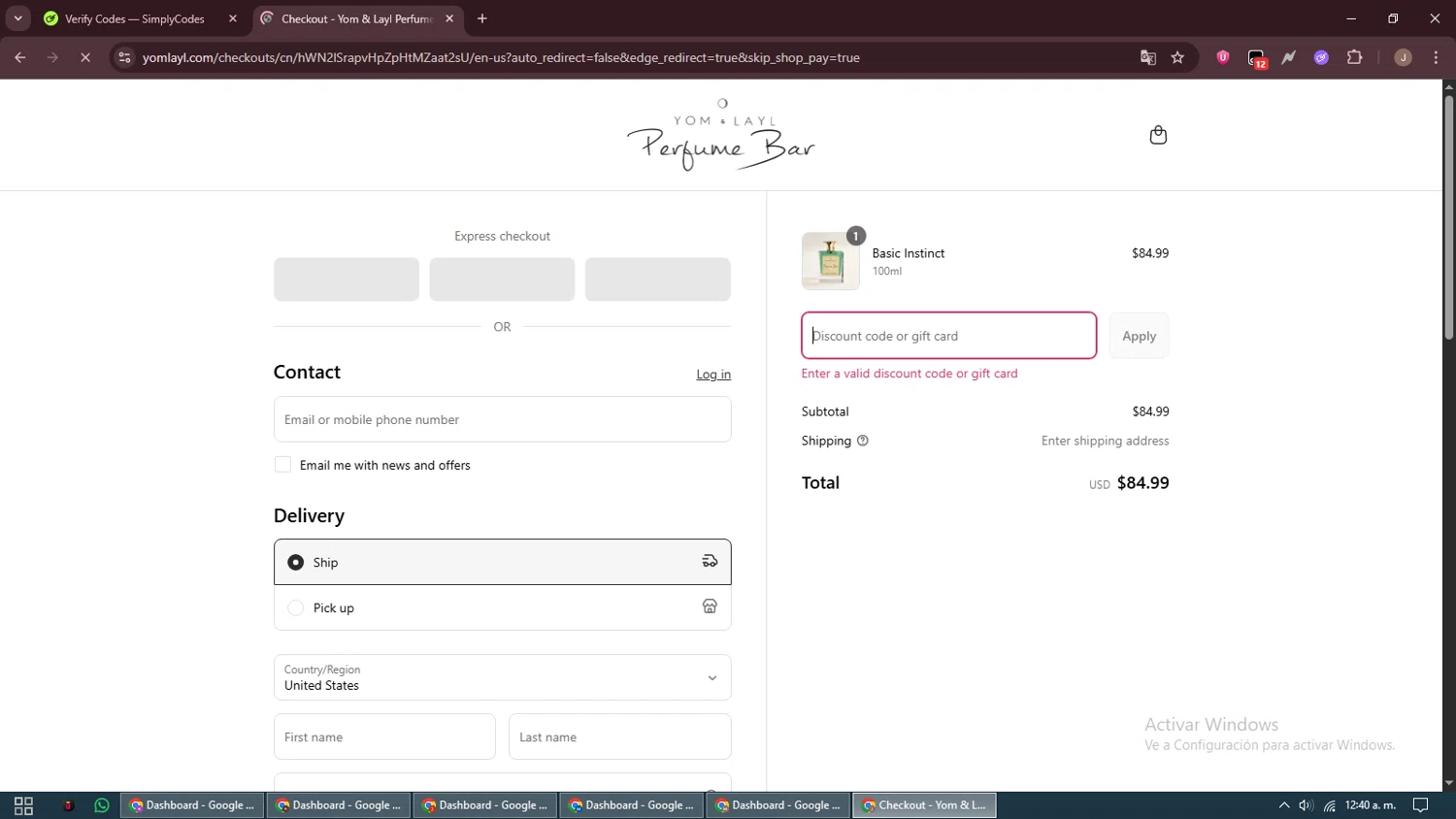Viewport: 1456px width, 819px height.
Task: Open the dark taskbar app icon beside WhatsApp
Action: point(68,805)
